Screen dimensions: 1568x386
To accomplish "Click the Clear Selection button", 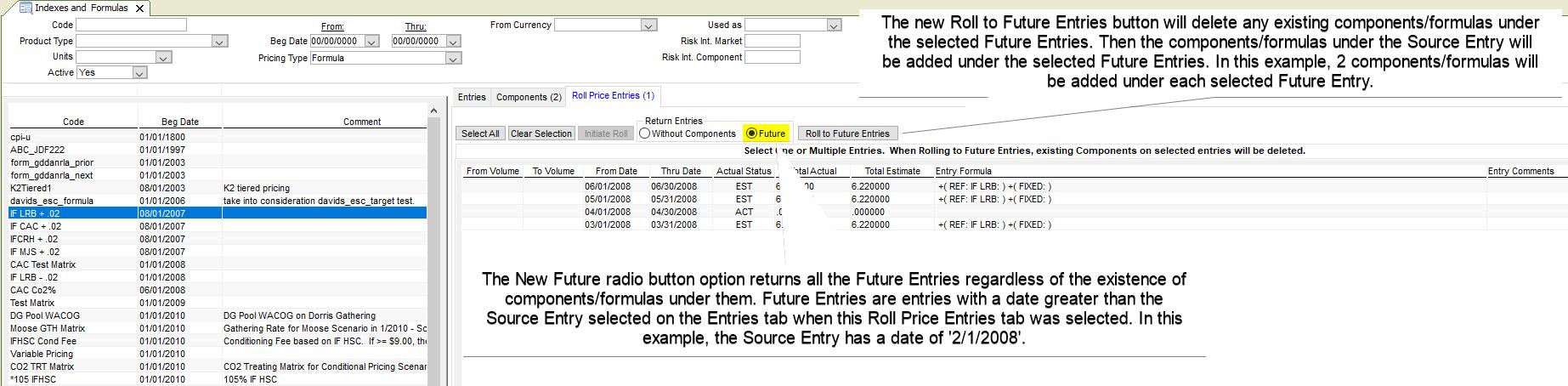I will [541, 133].
